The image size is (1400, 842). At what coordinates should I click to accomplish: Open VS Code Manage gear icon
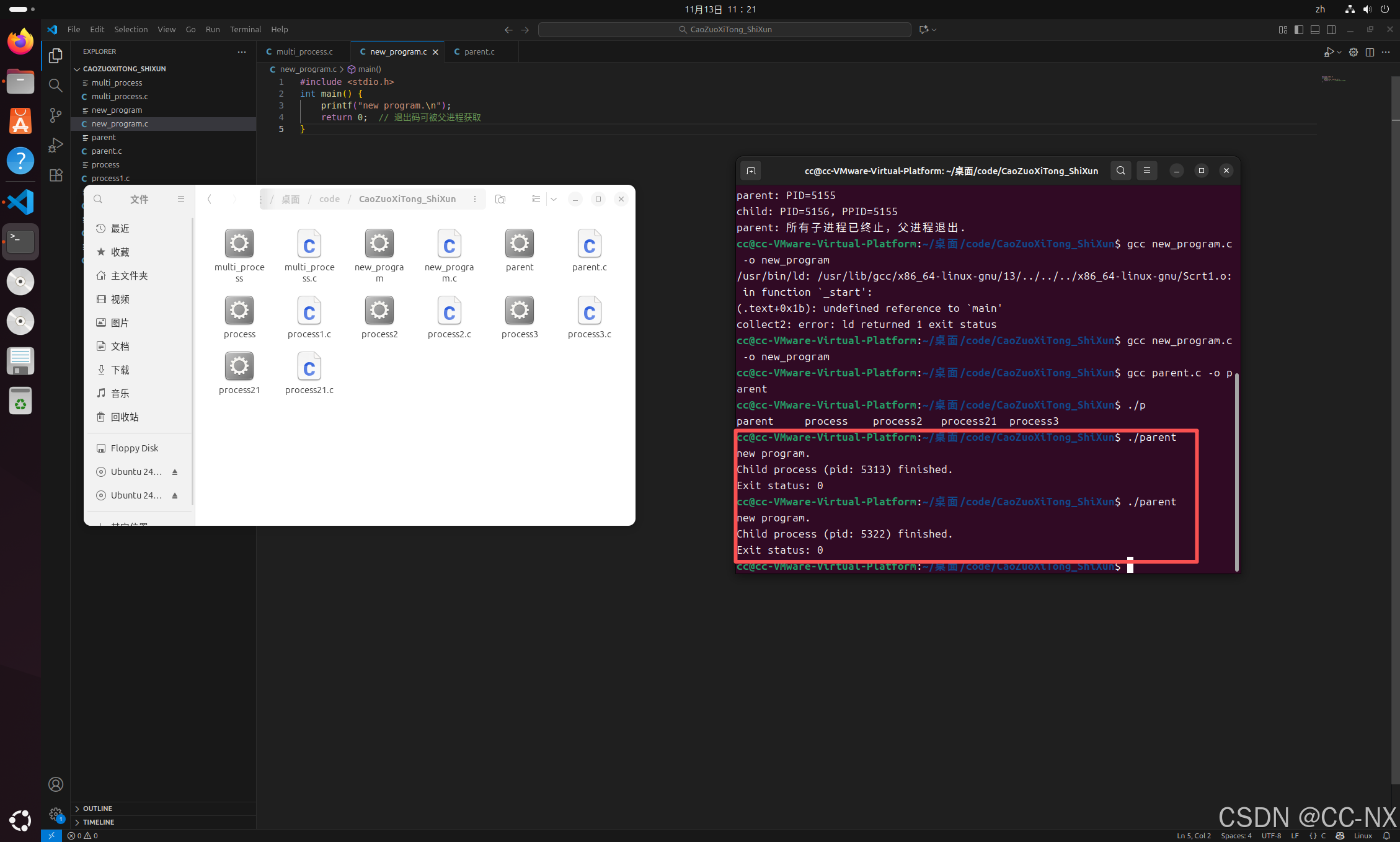[56, 814]
